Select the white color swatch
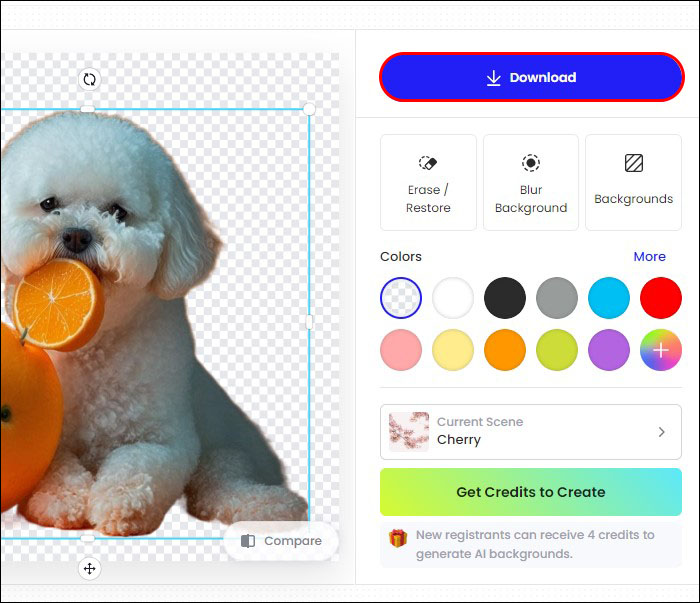 click(453, 298)
